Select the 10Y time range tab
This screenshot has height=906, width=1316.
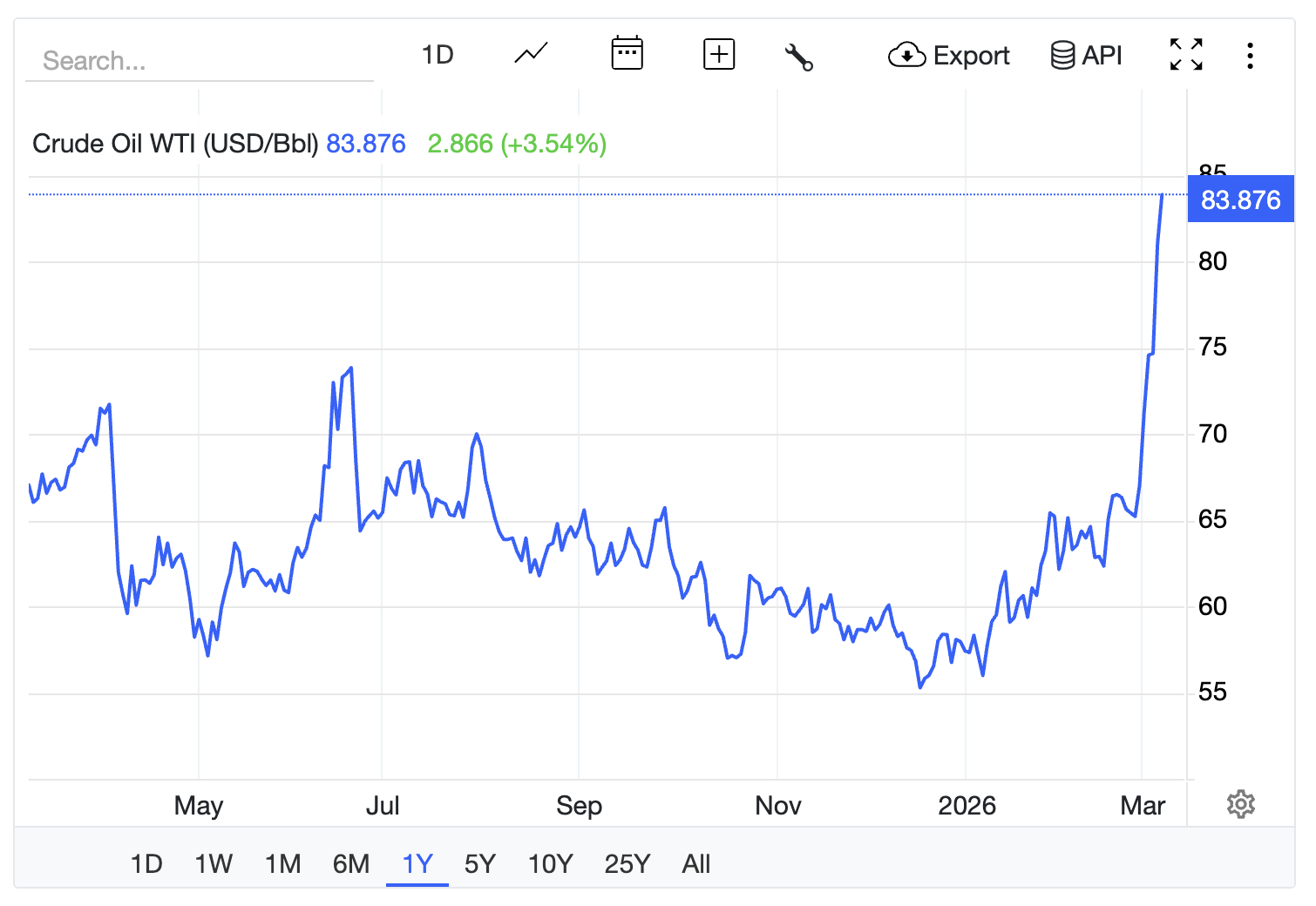pos(551,863)
